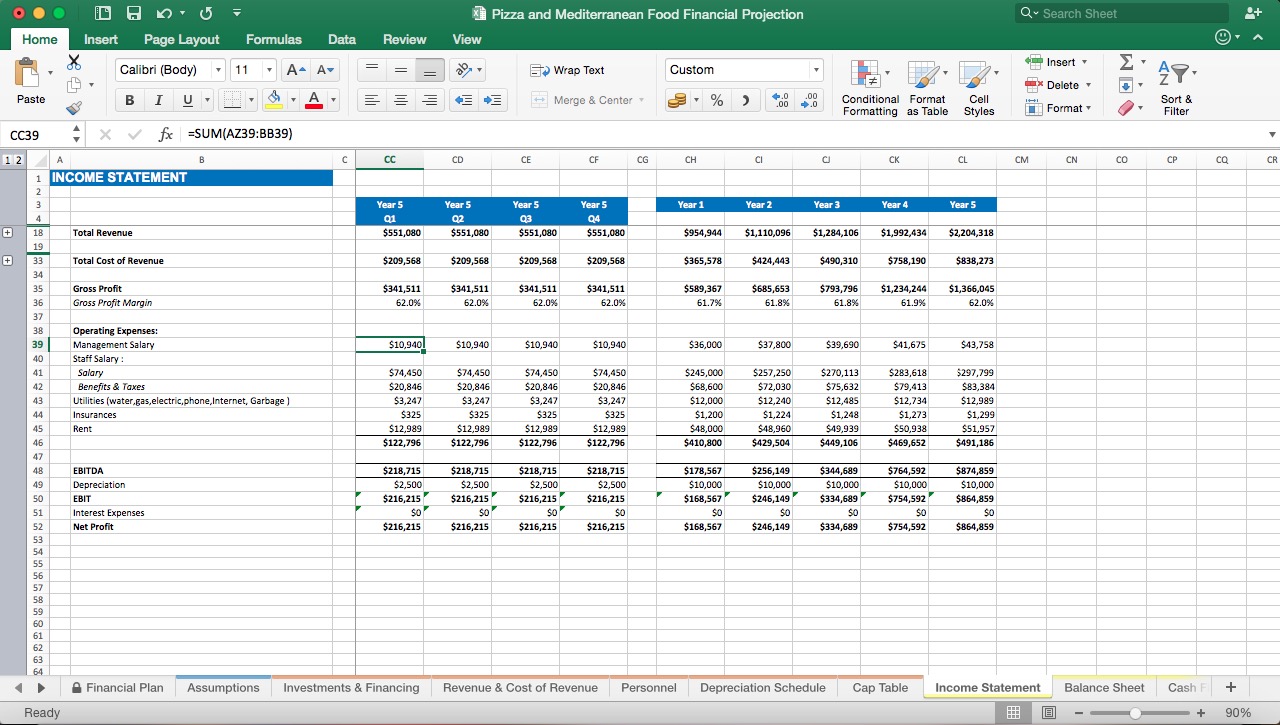Open the Page Layout ribbon tab

(181, 39)
